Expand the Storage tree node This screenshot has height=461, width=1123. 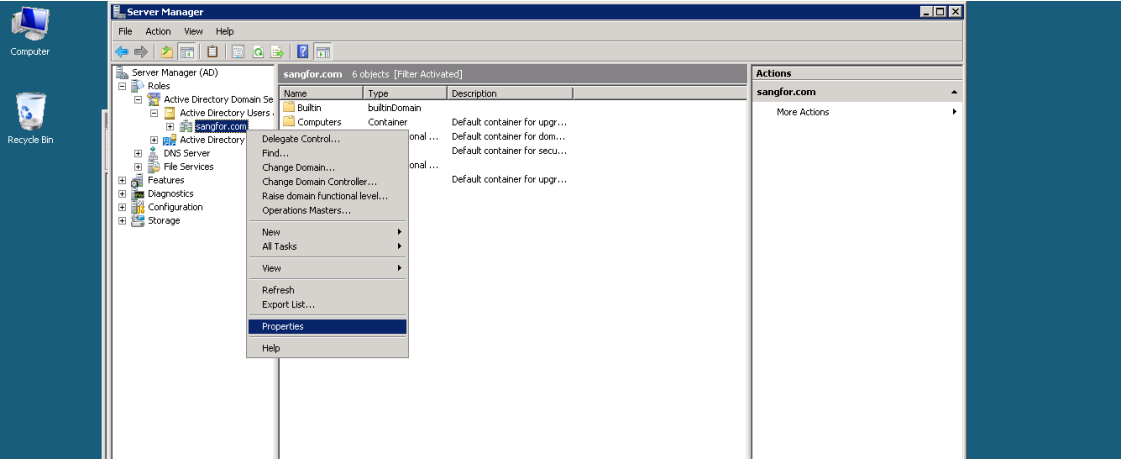(123, 221)
